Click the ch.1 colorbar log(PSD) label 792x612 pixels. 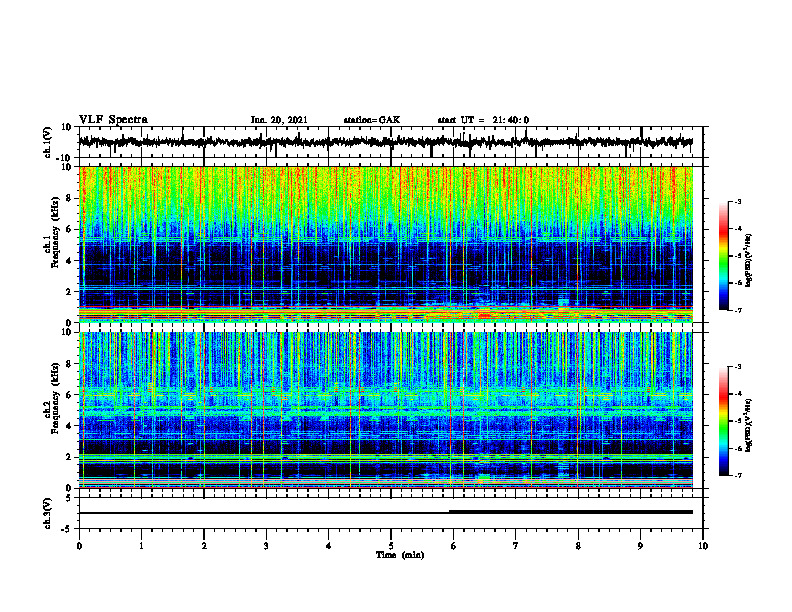[749, 260]
